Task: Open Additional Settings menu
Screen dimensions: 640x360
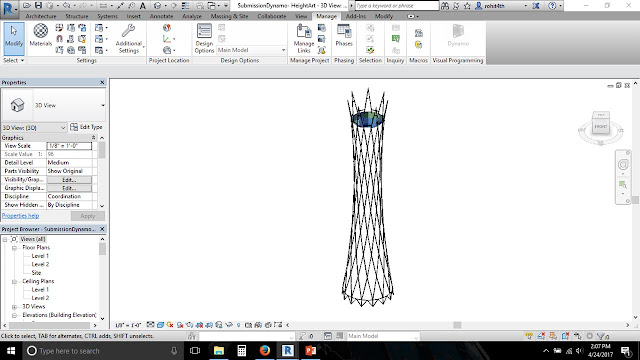Action: pos(129,39)
